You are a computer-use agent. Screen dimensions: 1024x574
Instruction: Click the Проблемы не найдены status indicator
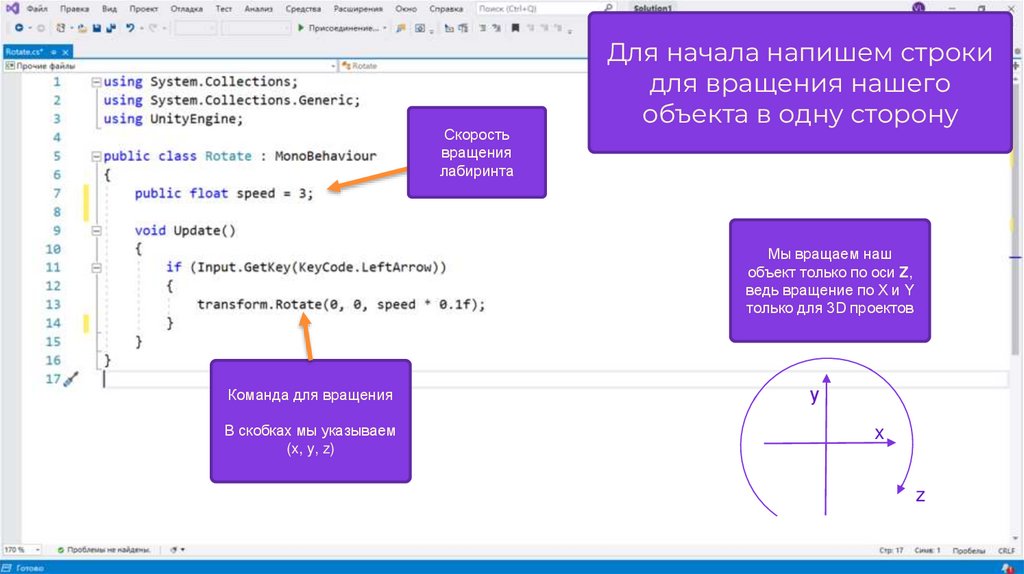104,550
